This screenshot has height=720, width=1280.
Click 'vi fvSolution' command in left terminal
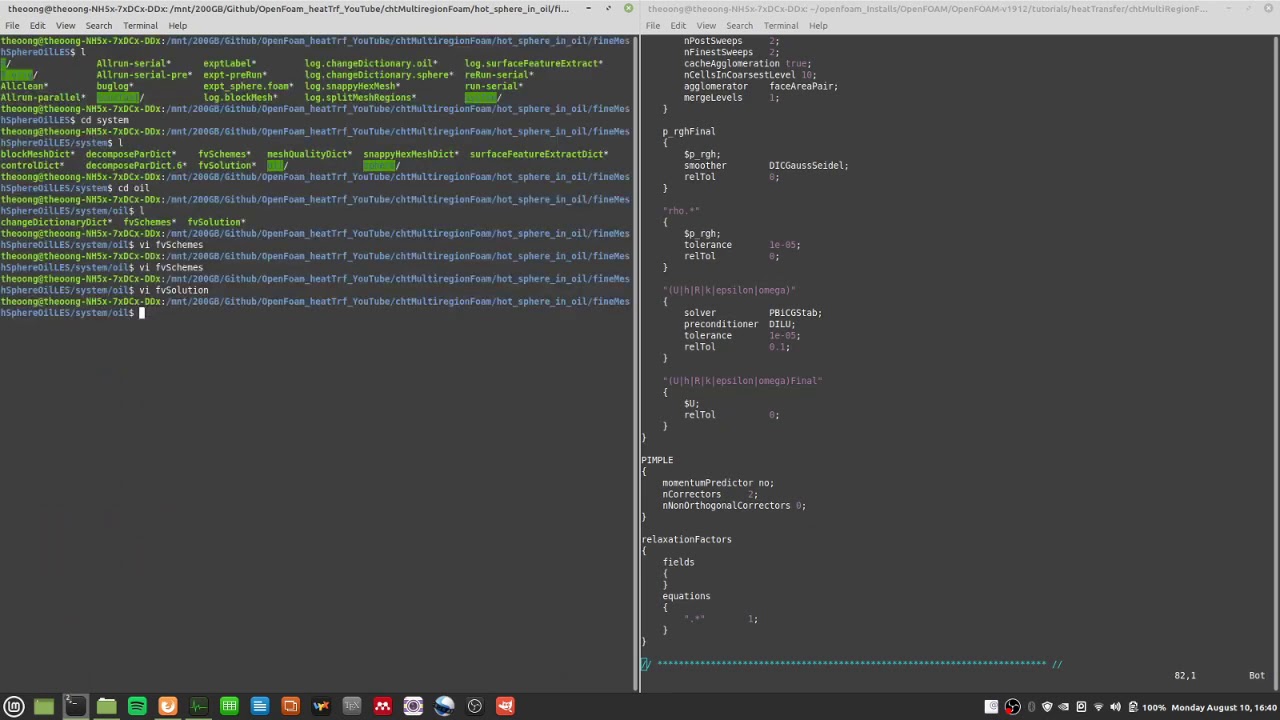point(174,290)
